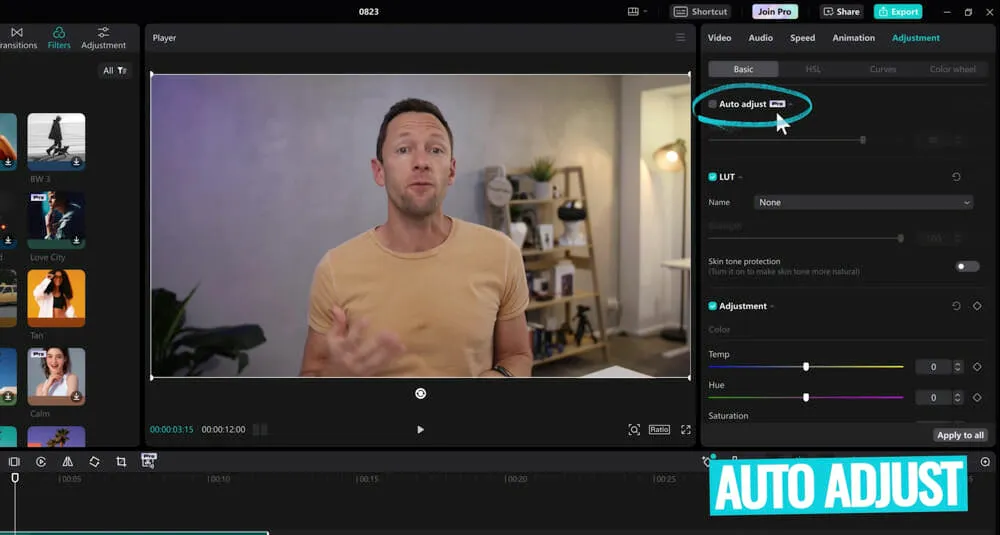Click the rotate tool in timeline toolbar

pos(94,462)
